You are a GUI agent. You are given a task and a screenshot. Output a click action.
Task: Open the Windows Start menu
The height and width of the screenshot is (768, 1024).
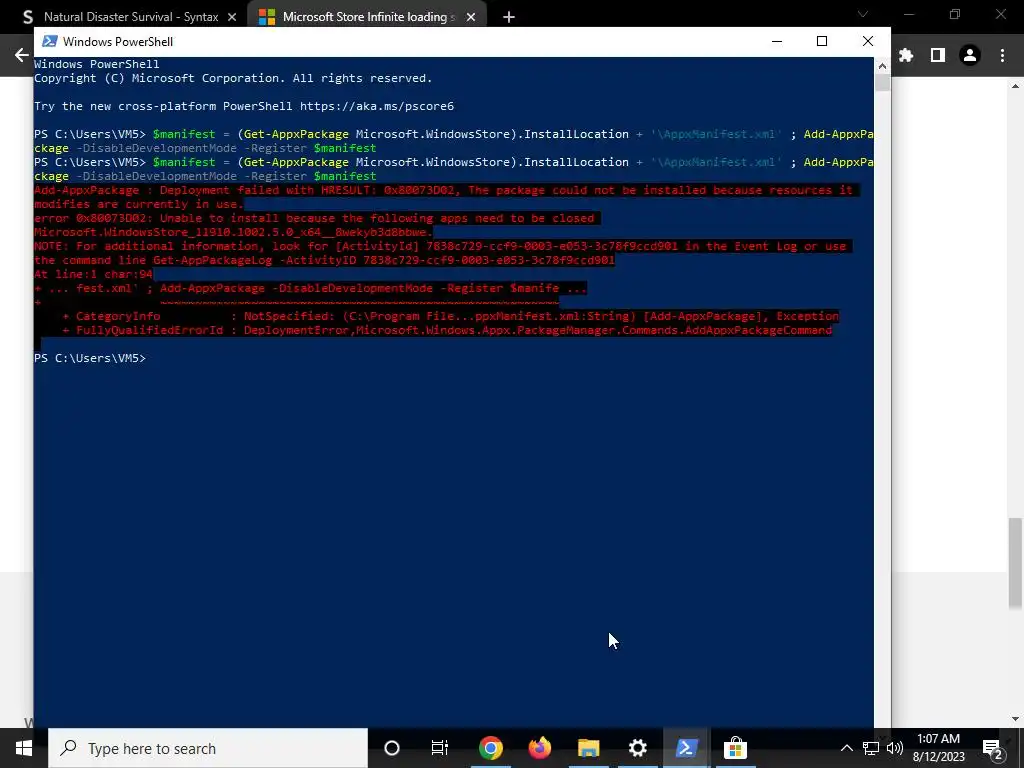coord(24,748)
